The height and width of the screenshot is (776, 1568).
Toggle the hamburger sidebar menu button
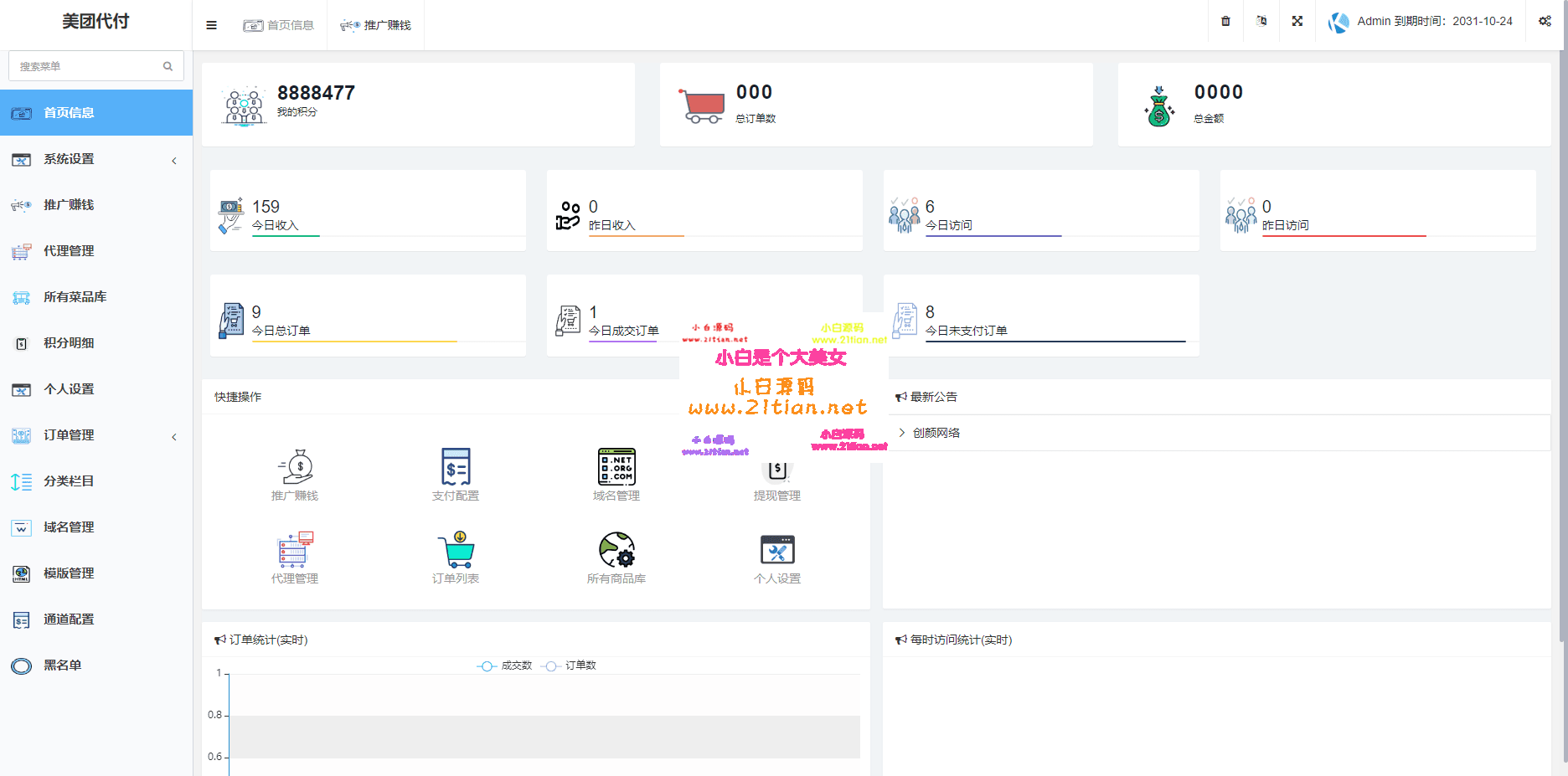coord(211,25)
